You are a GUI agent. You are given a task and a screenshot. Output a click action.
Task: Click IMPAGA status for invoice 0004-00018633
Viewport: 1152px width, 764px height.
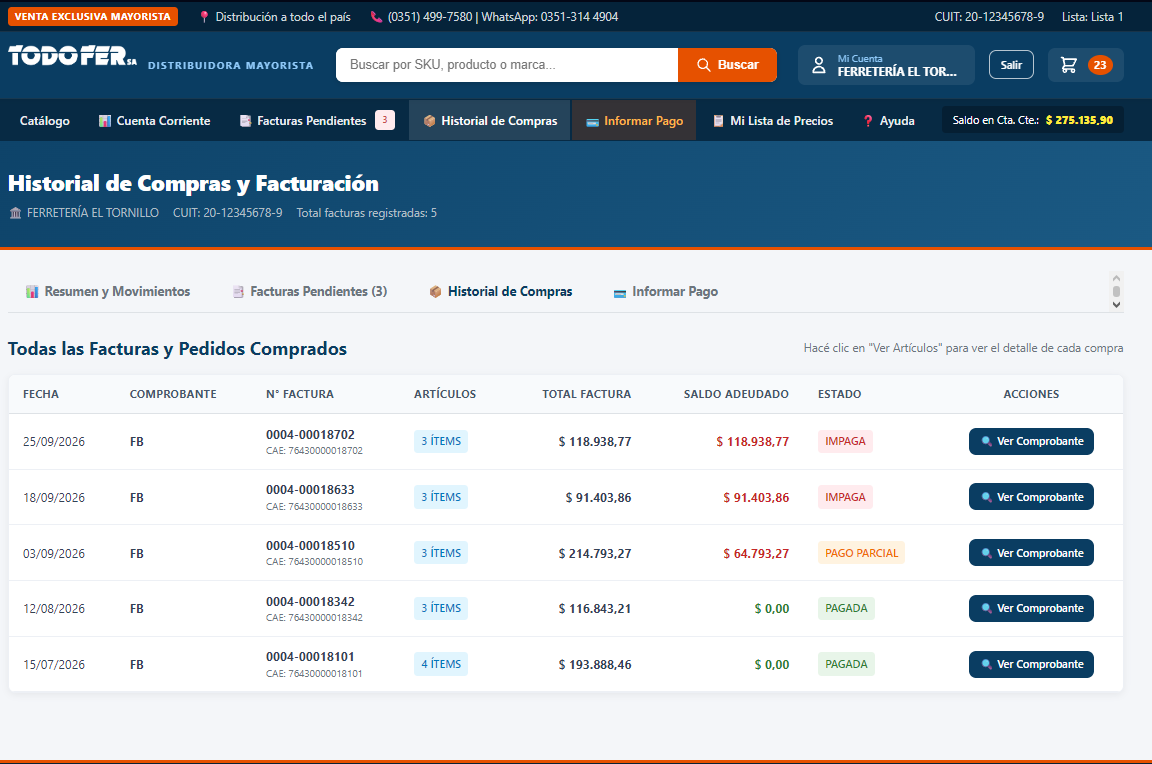845,497
